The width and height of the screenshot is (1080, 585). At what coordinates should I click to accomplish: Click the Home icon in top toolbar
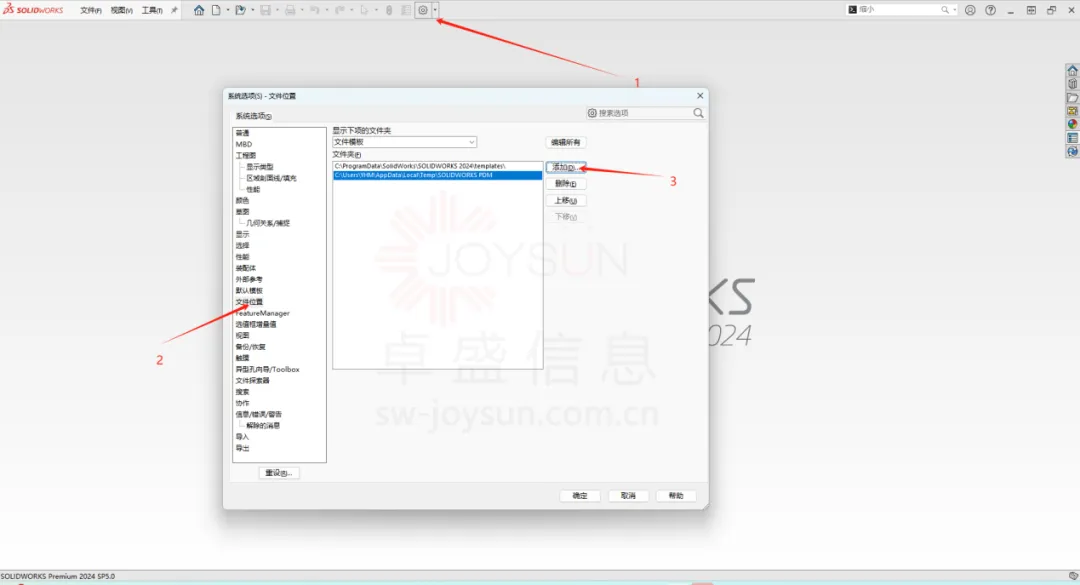coord(199,10)
